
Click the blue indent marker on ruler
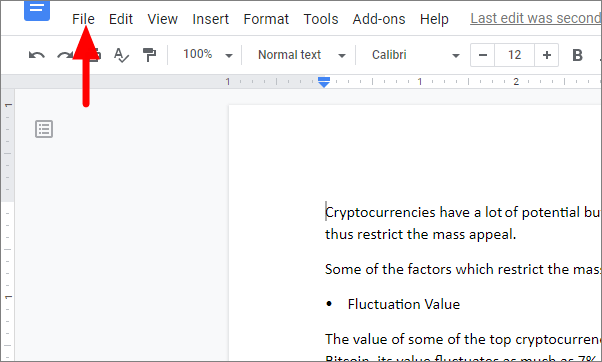click(324, 82)
